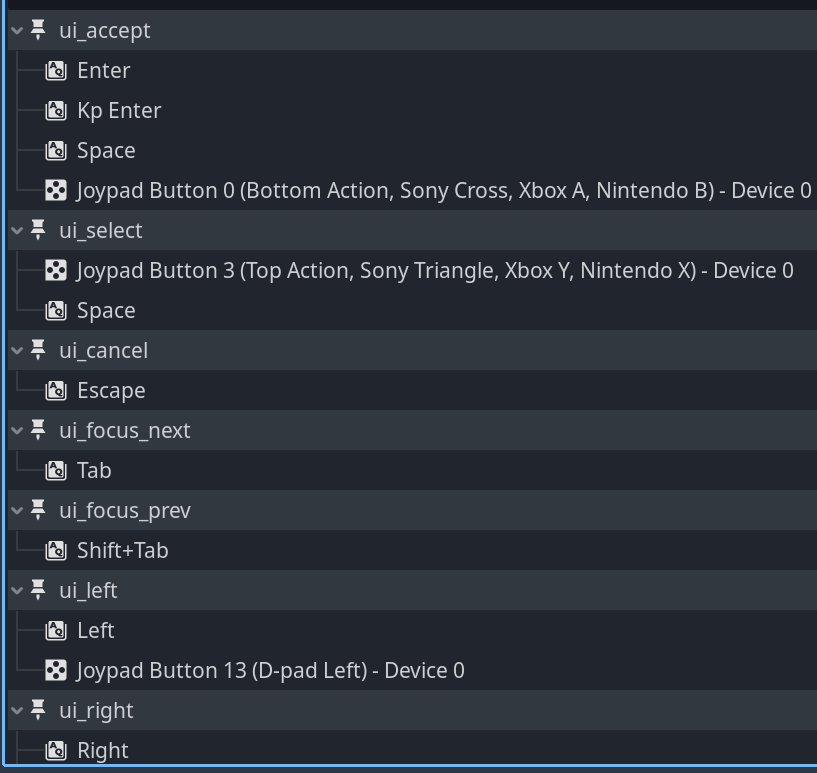The width and height of the screenshot is (817, 773).
Task: Click the joypad icon on Joypad Button 3
Action: click(x=57, y=270)
